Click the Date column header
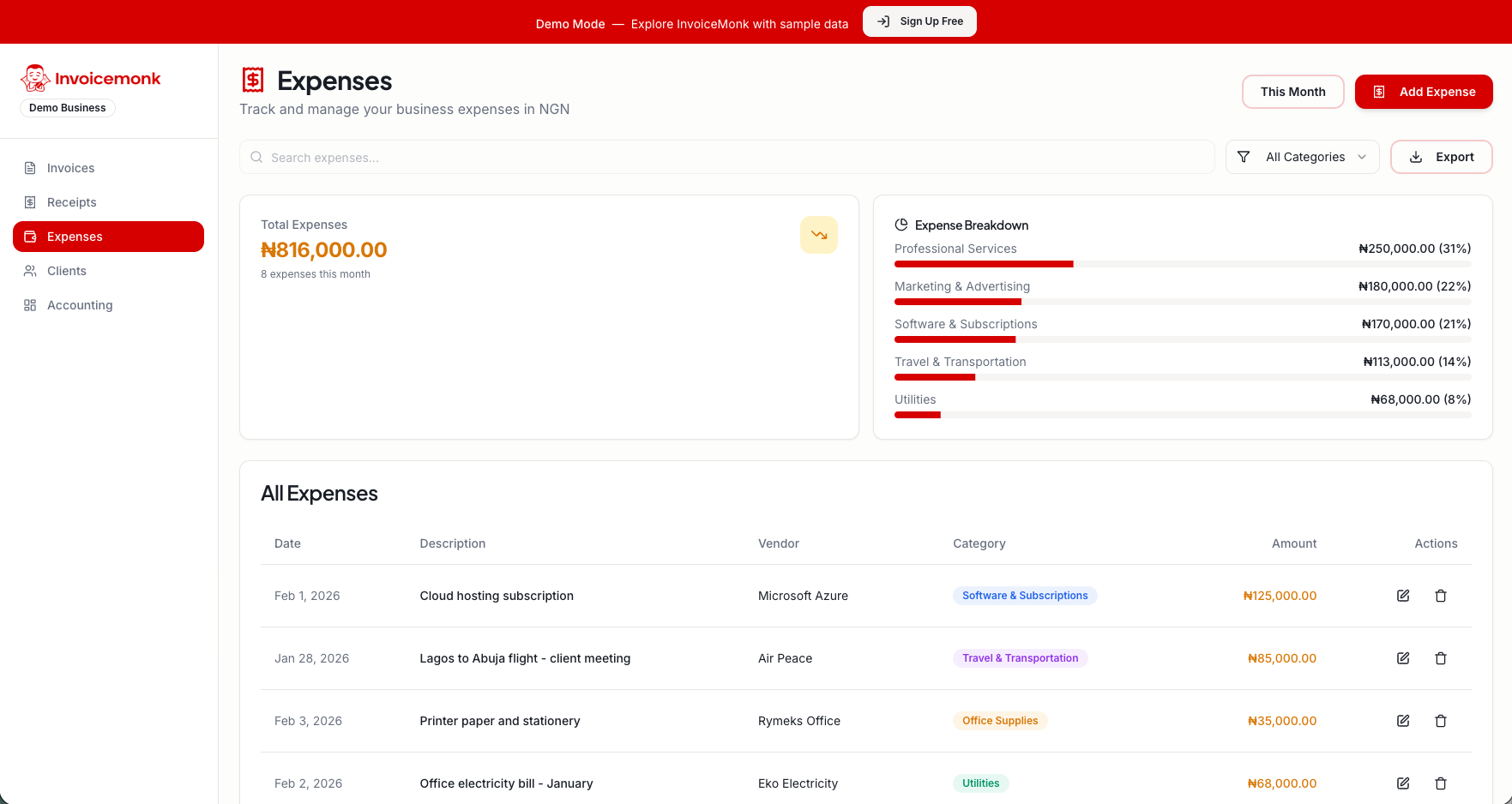This screenshot has width=1512, height=804. click(x=287, y=543)
